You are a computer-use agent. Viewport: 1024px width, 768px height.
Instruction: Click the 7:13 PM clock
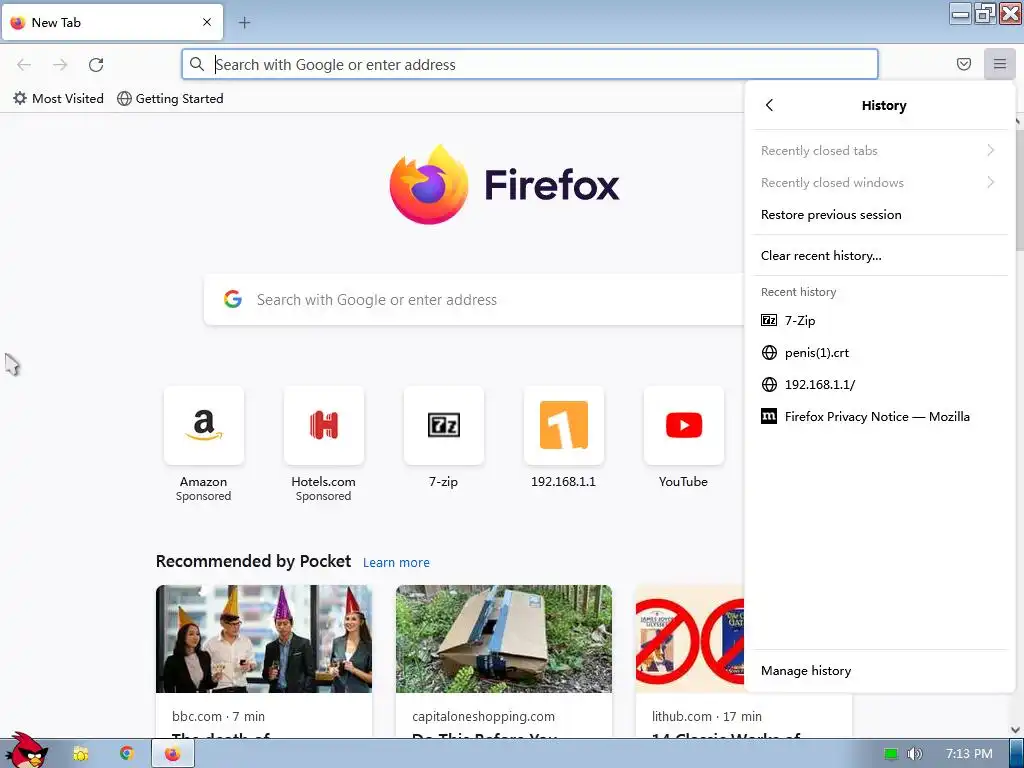tap(969, 754)
